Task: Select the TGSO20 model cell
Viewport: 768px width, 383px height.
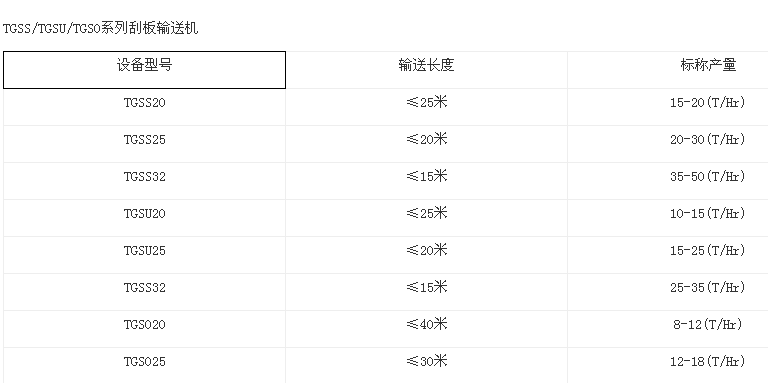Action: click(144, 329)
